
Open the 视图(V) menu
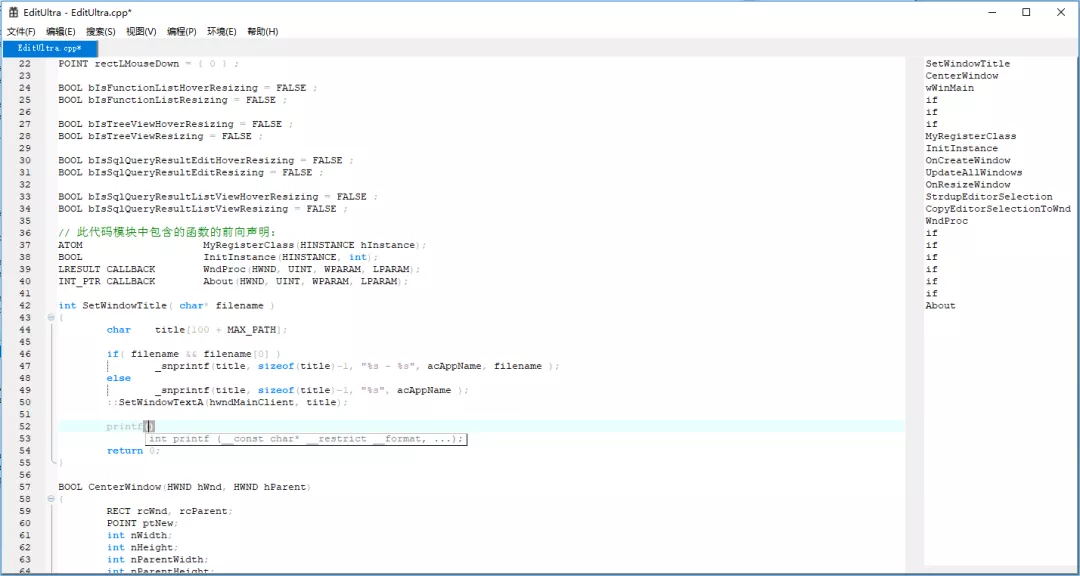pos(141,32)
